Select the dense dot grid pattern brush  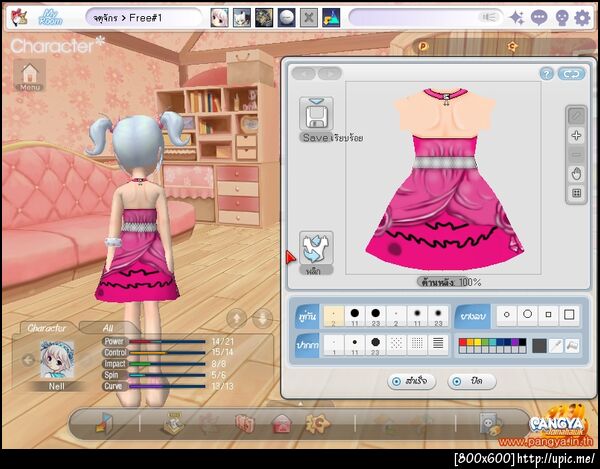tap(417, 344)
